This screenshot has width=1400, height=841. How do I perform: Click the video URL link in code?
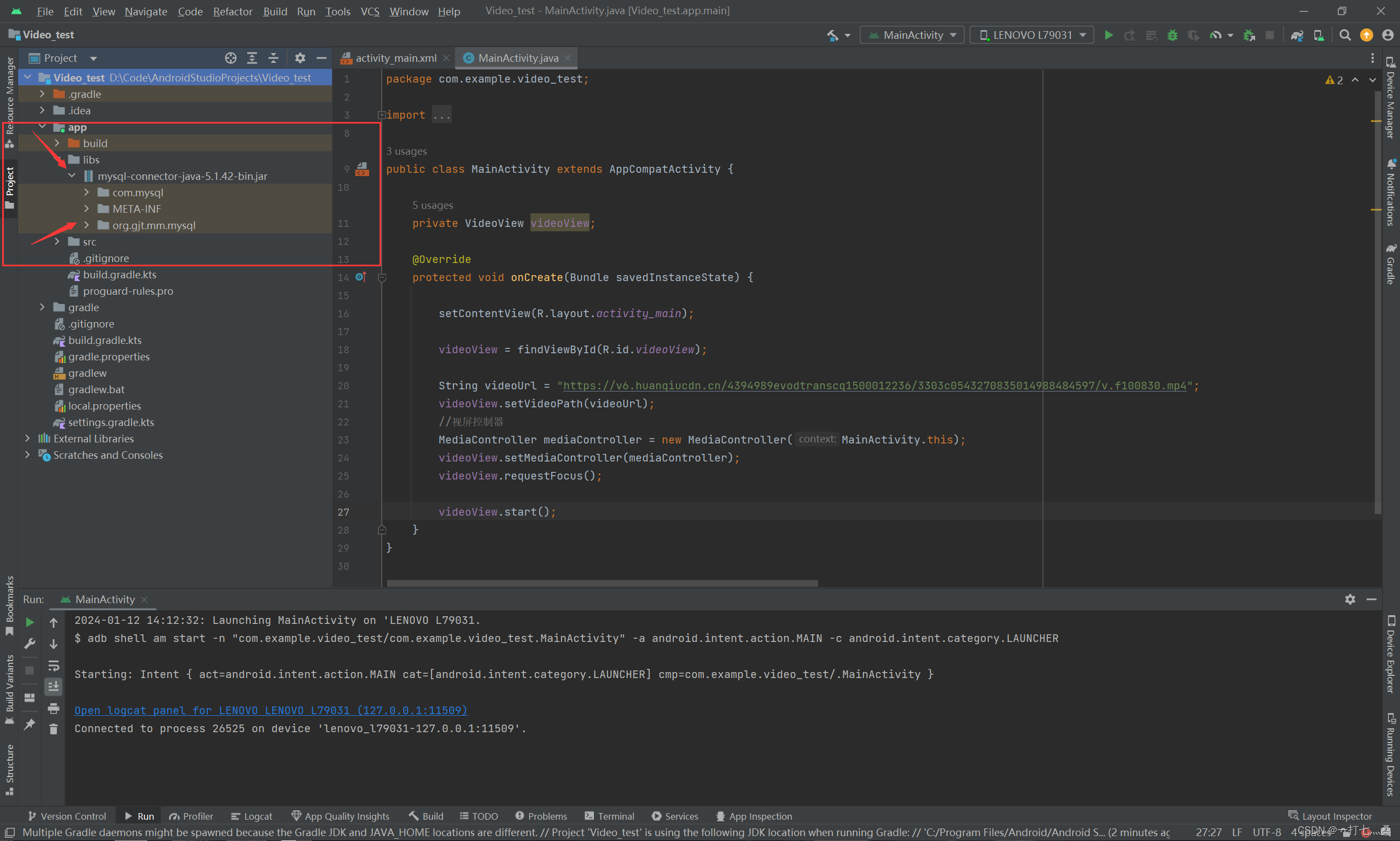[874, 386]
